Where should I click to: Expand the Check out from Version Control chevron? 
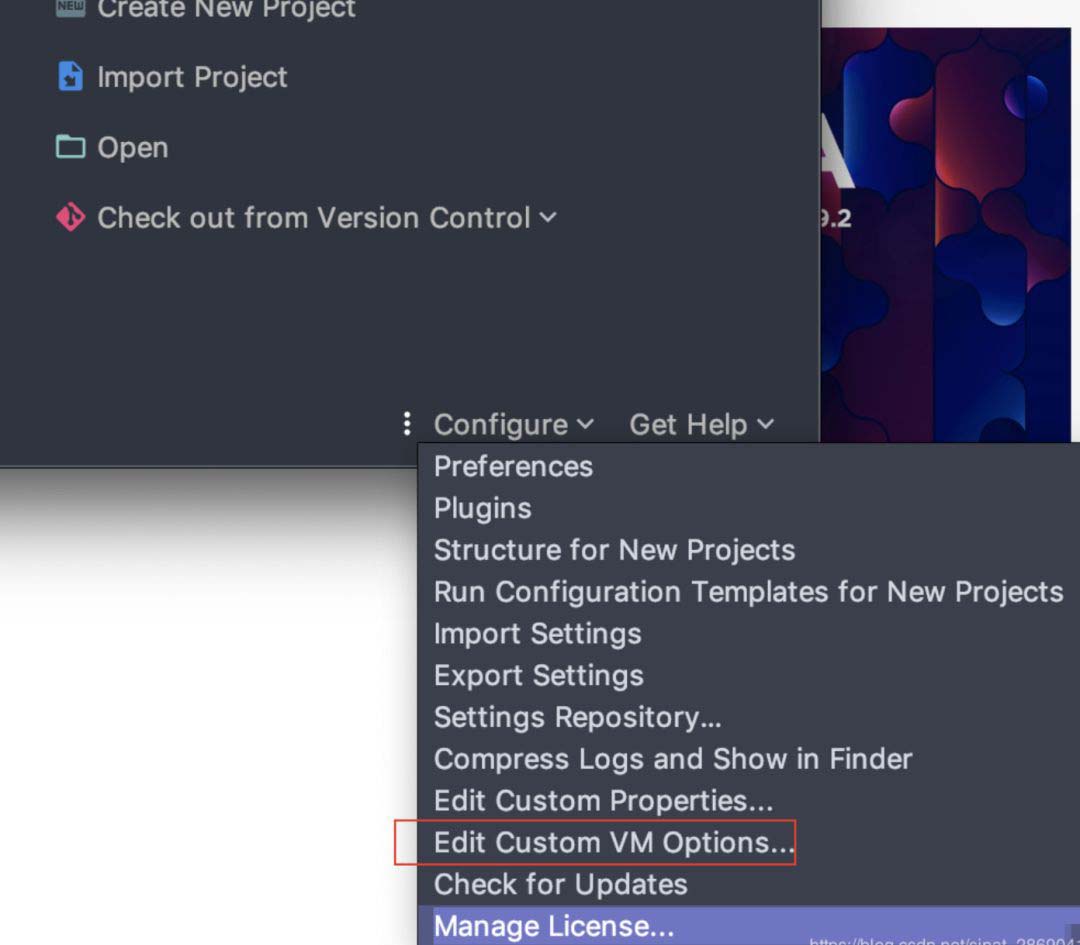pyautogui.click(x=546, y=218)
